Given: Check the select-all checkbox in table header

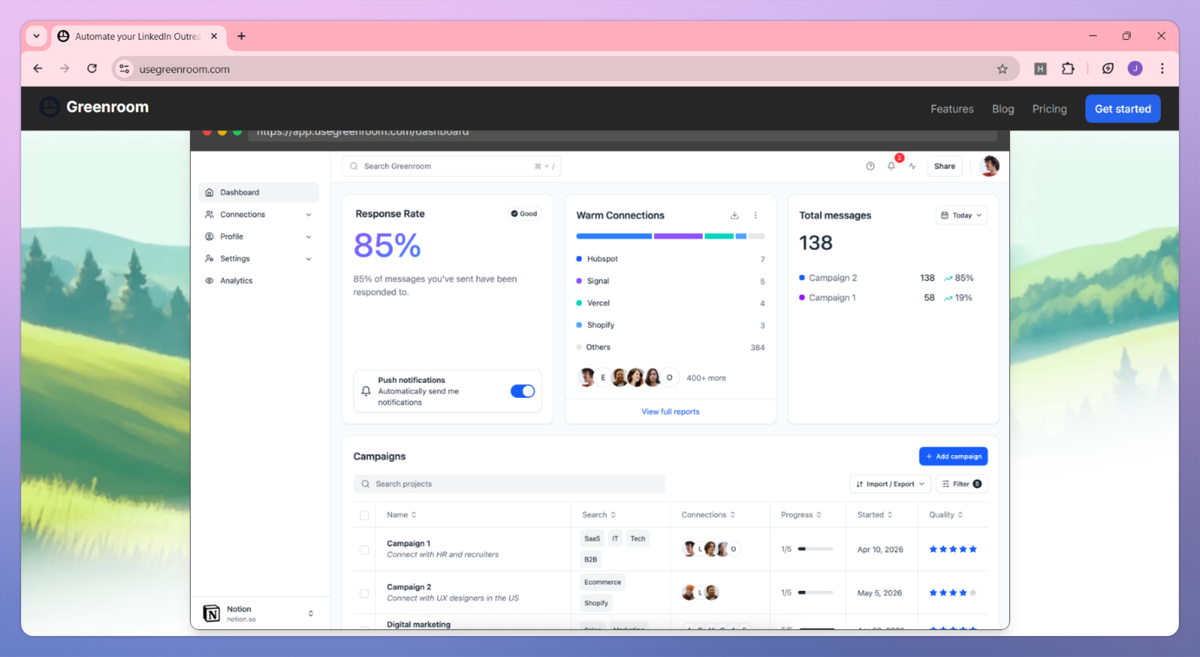Looking at the screenshot, I should coord(364,515).
